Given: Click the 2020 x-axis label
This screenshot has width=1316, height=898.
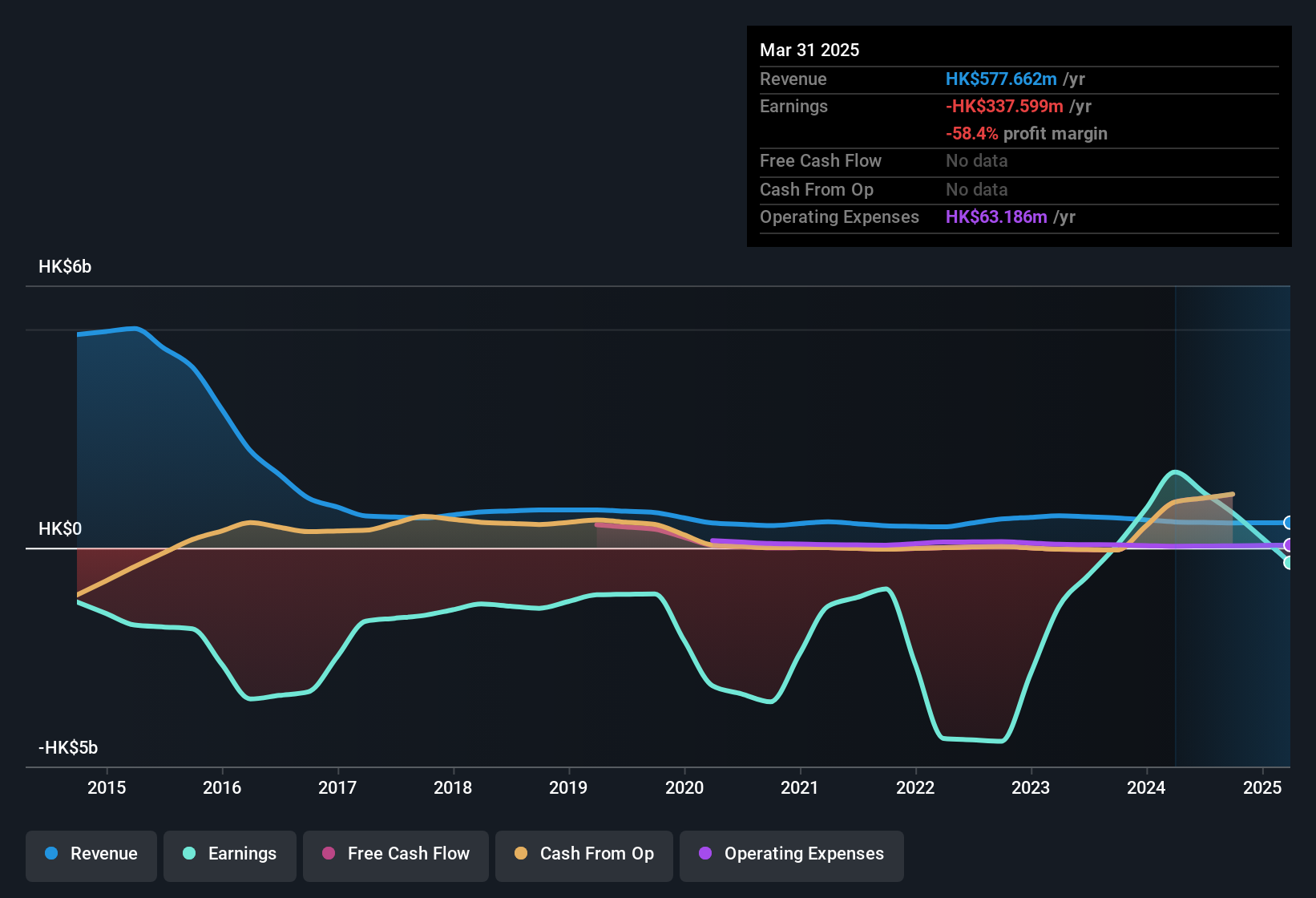Looking at the screenshot, I should pos(684,787).
